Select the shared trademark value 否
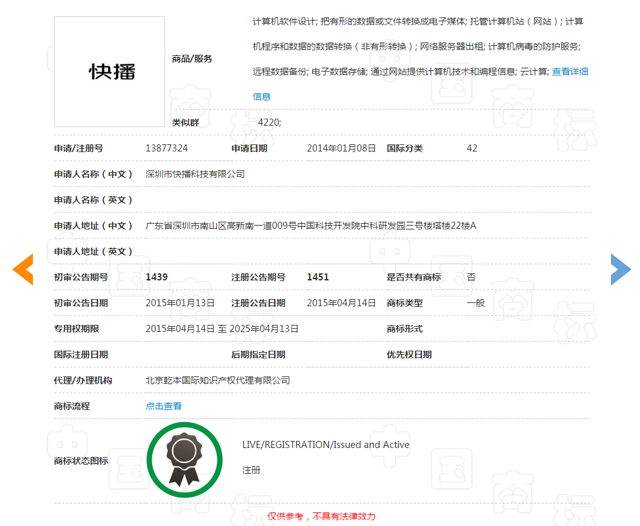Image resolution: width=640 pixels, height=526 pixels. (x=471, y=277)
